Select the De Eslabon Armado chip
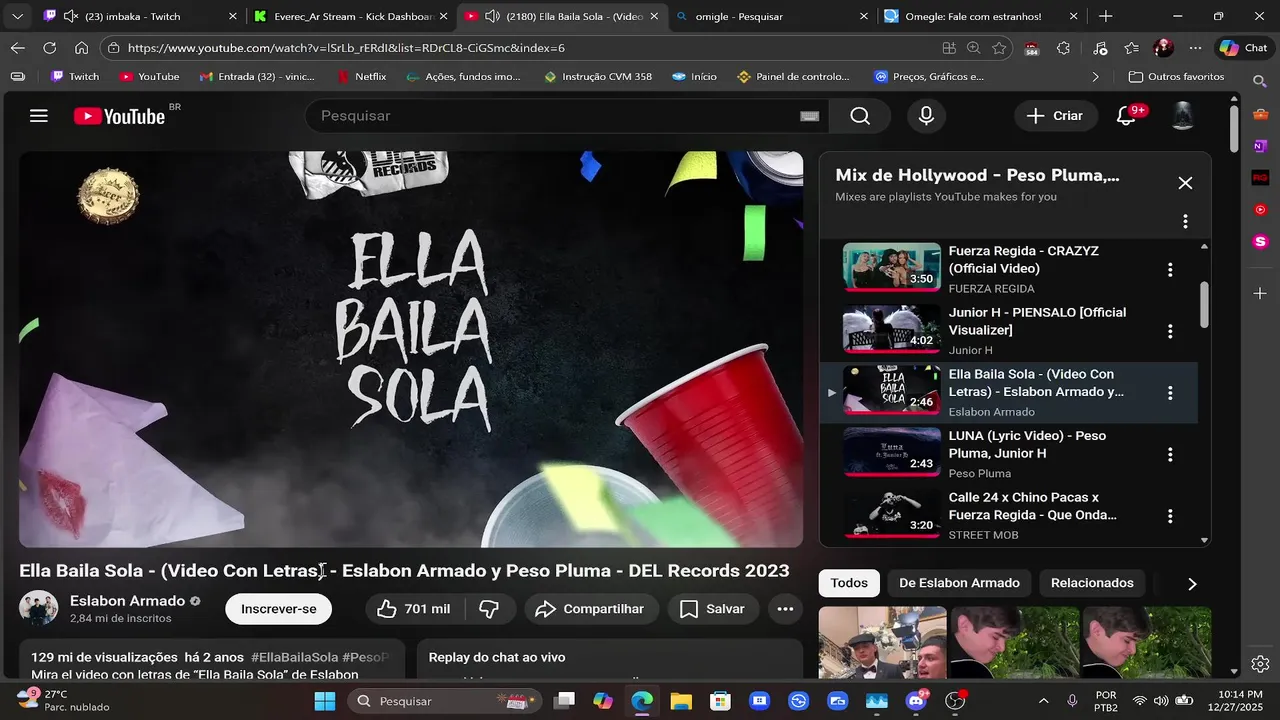The image size is (1280, 720). click(x=959, y=583)
